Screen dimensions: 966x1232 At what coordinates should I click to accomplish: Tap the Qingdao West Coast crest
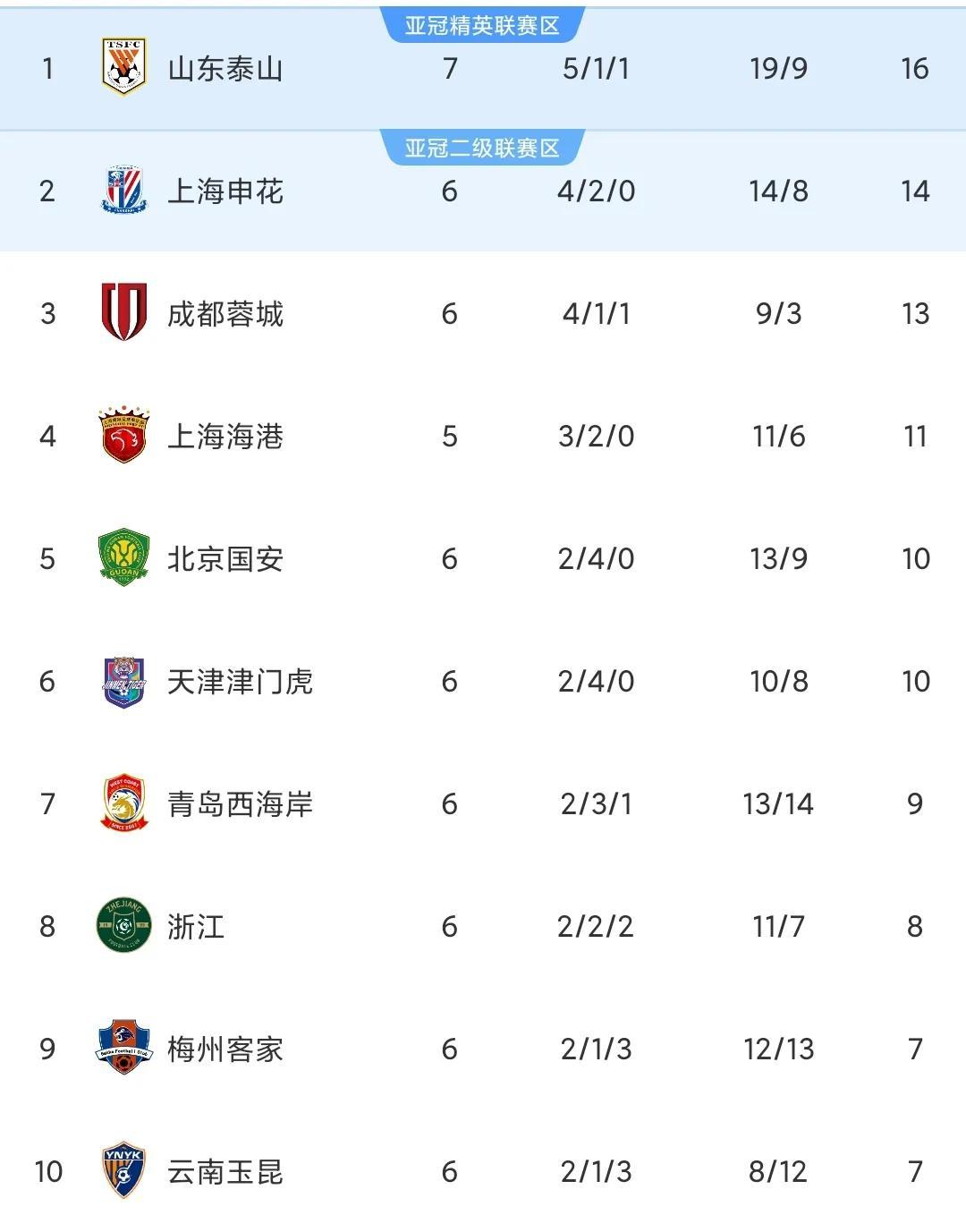[x=123, y=803]
